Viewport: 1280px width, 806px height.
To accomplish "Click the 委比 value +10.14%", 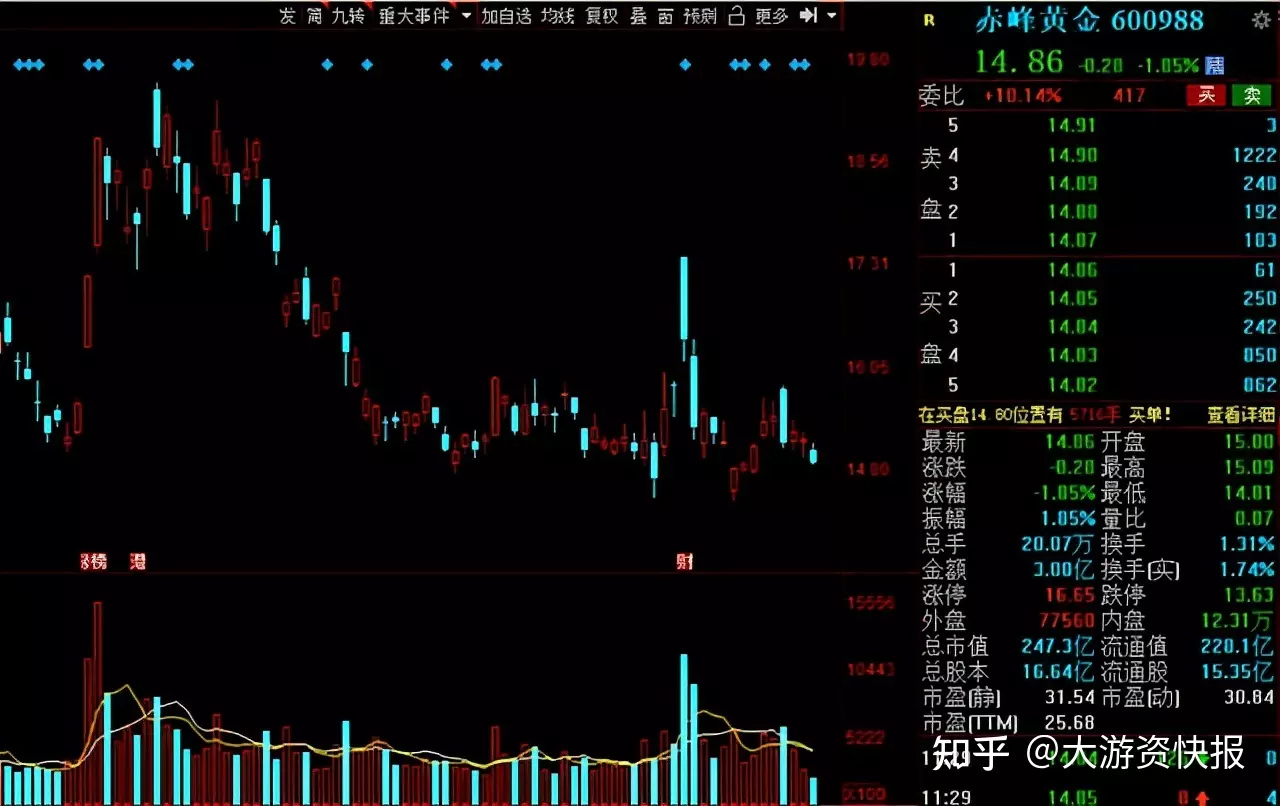I will click(1023, 96).
